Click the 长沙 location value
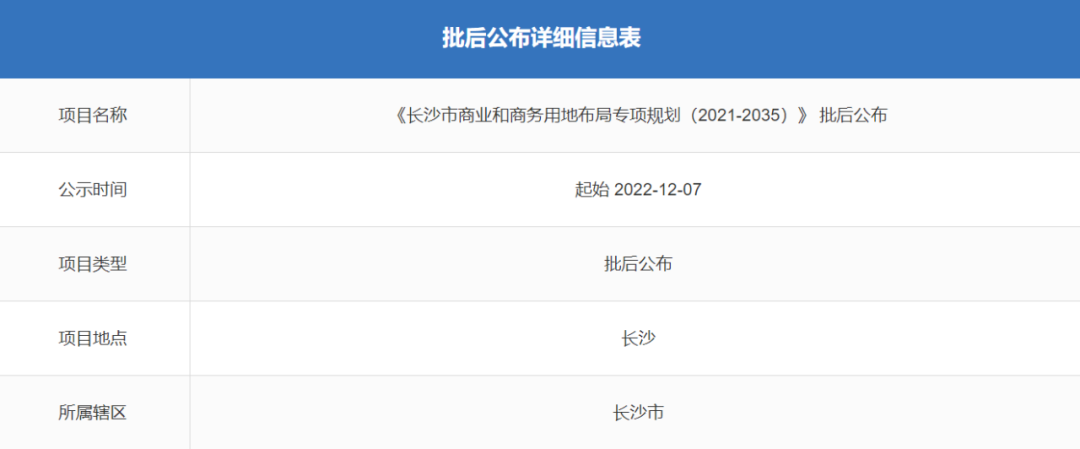This screenshot has width=1080, height=449. (x=638, y=339)
